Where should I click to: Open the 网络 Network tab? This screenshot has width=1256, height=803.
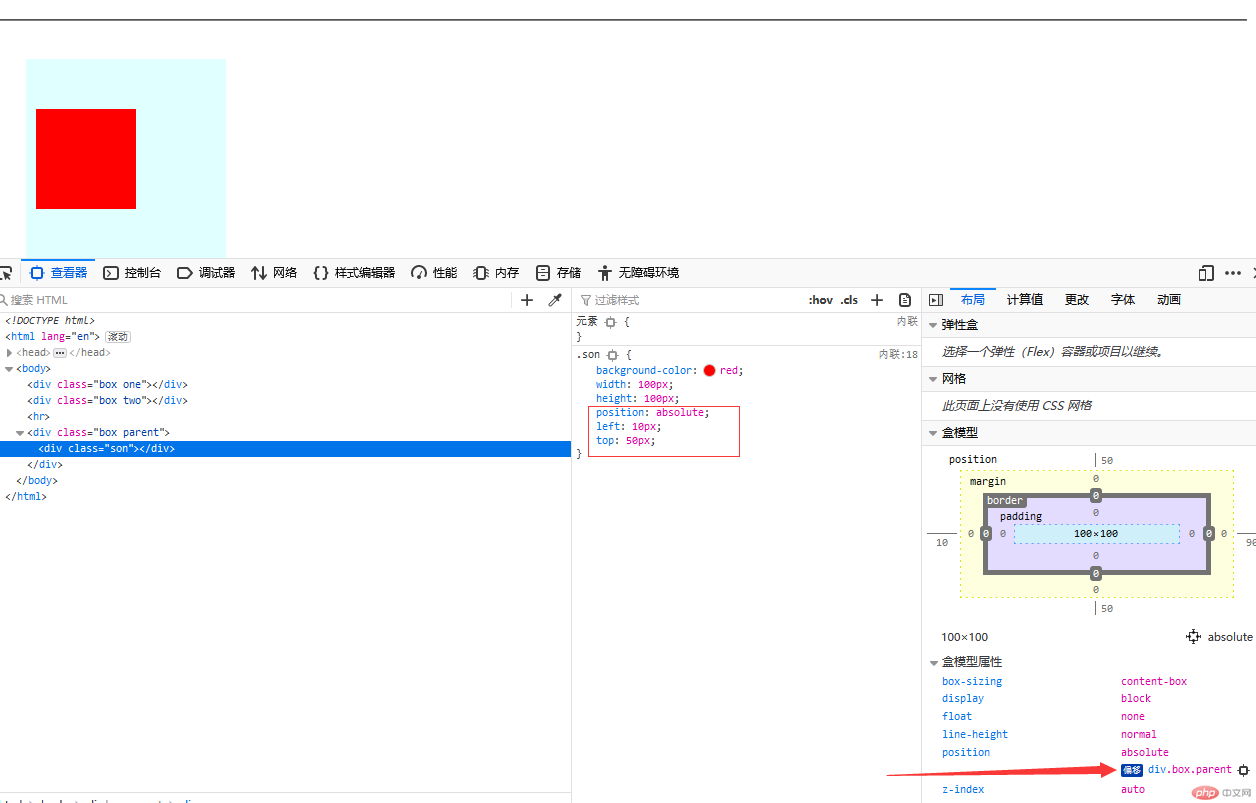point(274,273)
